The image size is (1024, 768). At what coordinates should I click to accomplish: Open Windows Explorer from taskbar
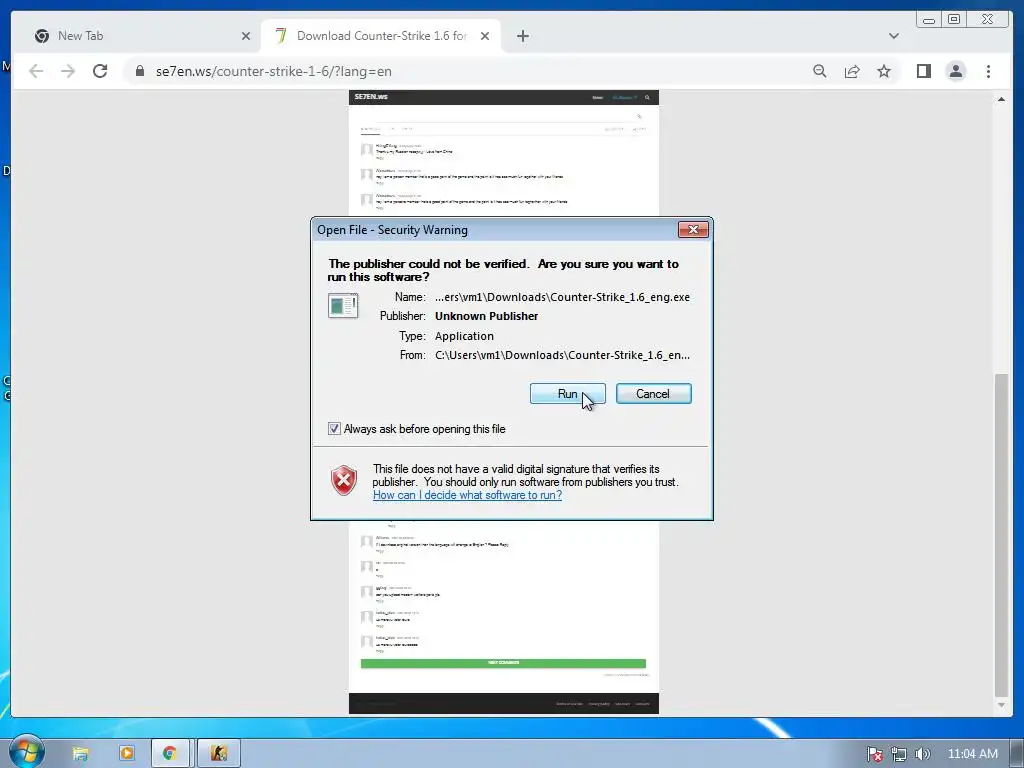tap(80, 754)
